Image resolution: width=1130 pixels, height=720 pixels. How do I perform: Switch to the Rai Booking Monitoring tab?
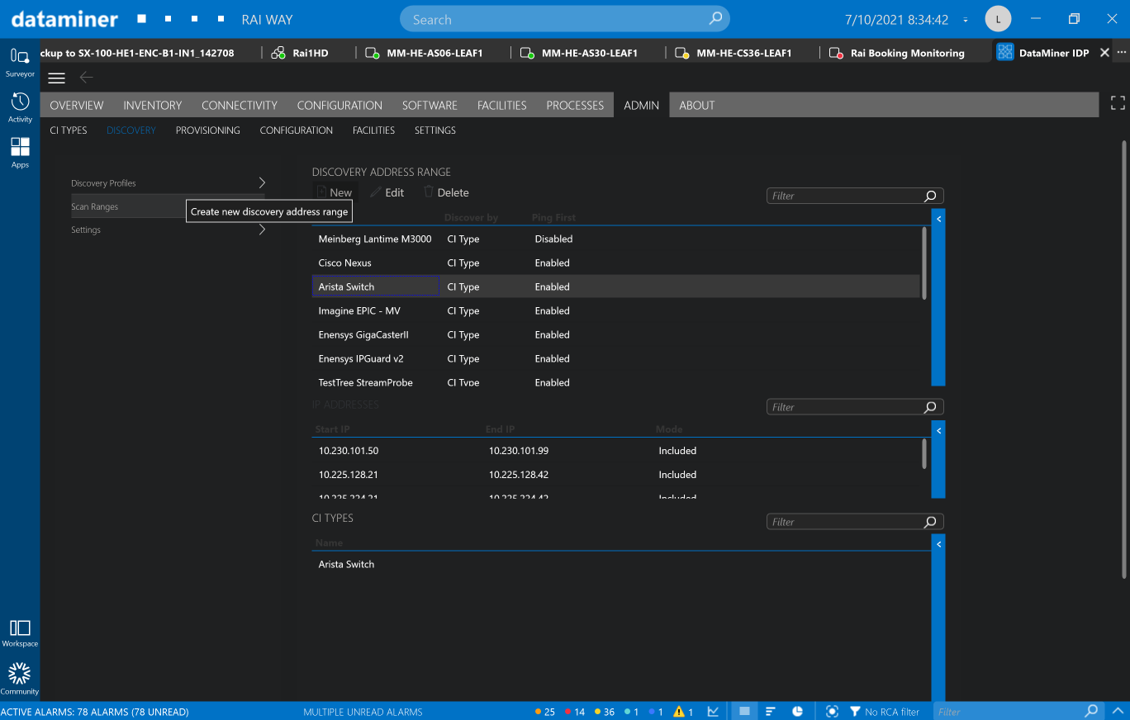tap(897, 53)
